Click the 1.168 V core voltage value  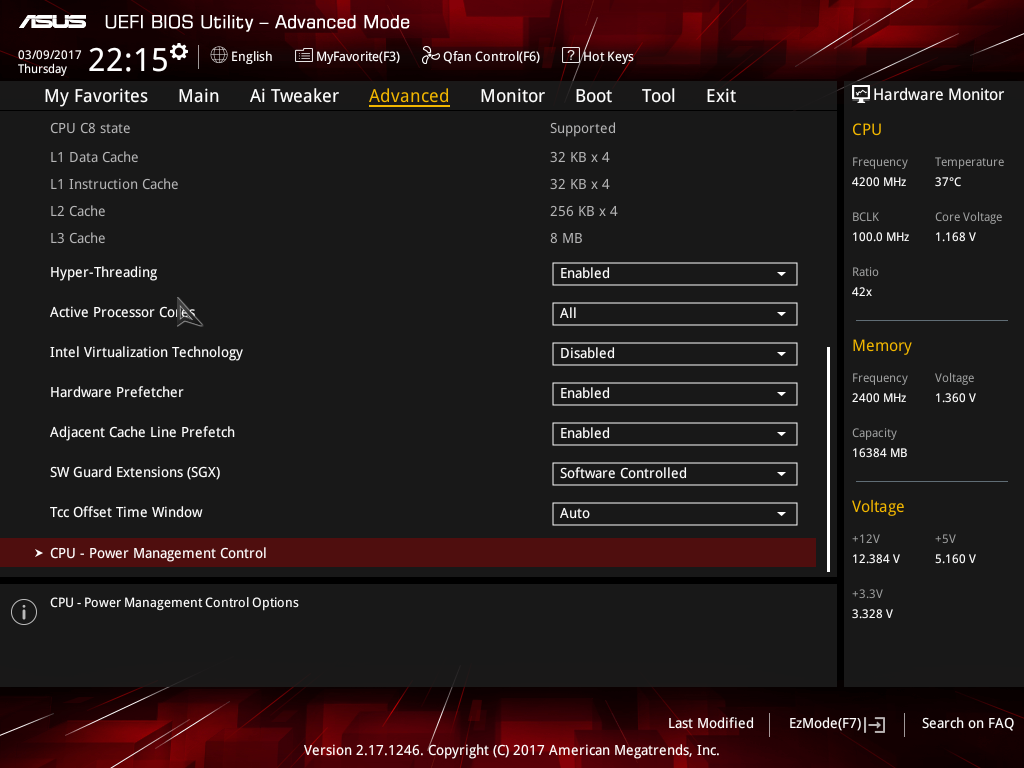click(955, 236)
